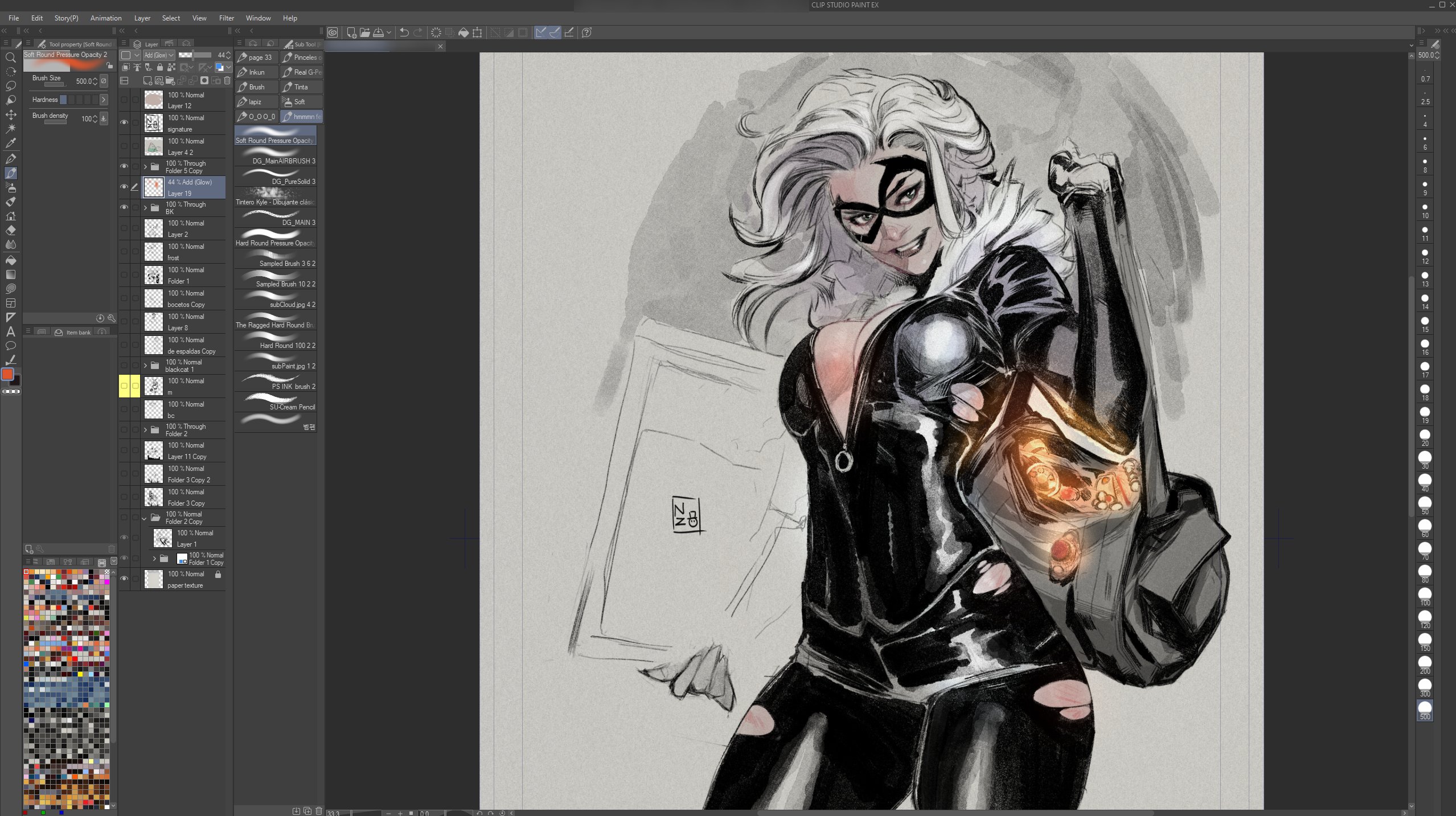Select the Balloon tool

pyautogui.click(x=10, y=346)
